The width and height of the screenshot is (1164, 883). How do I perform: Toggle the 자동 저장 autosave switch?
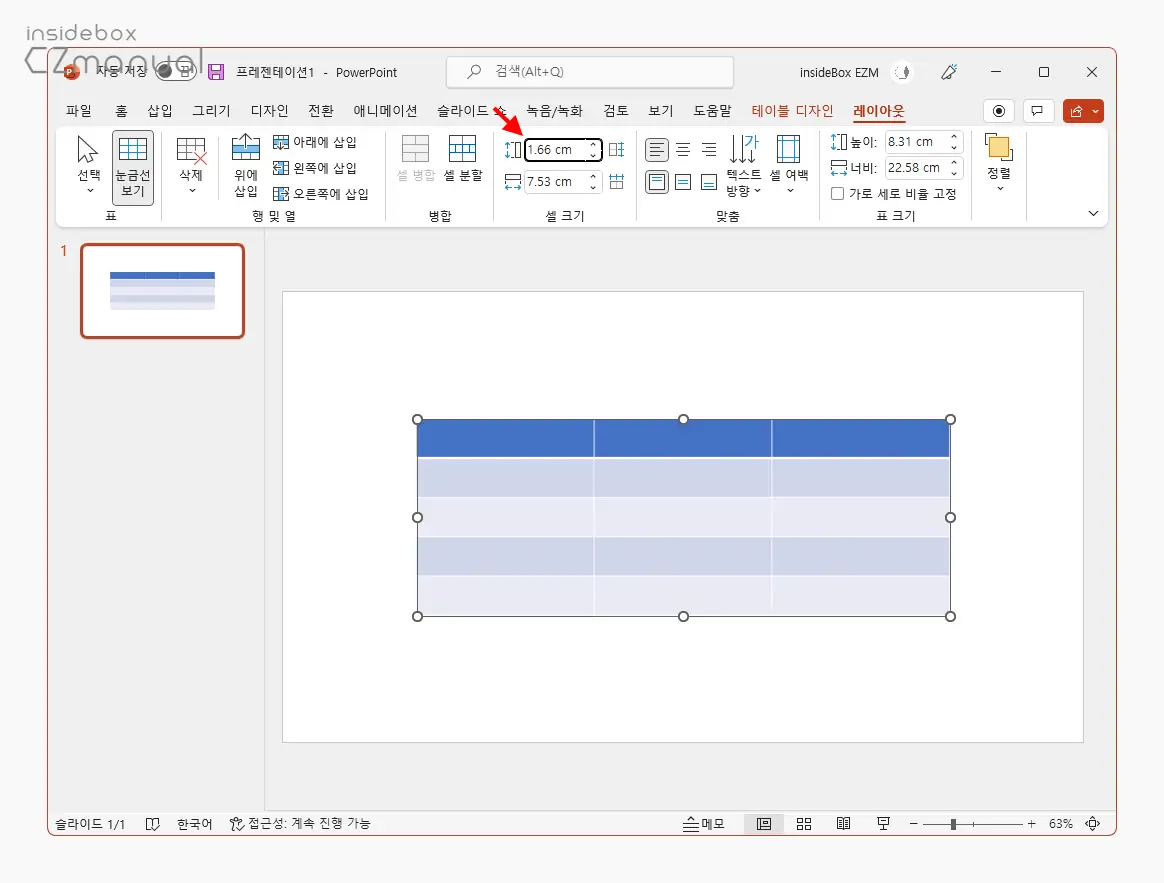point(175,71)
